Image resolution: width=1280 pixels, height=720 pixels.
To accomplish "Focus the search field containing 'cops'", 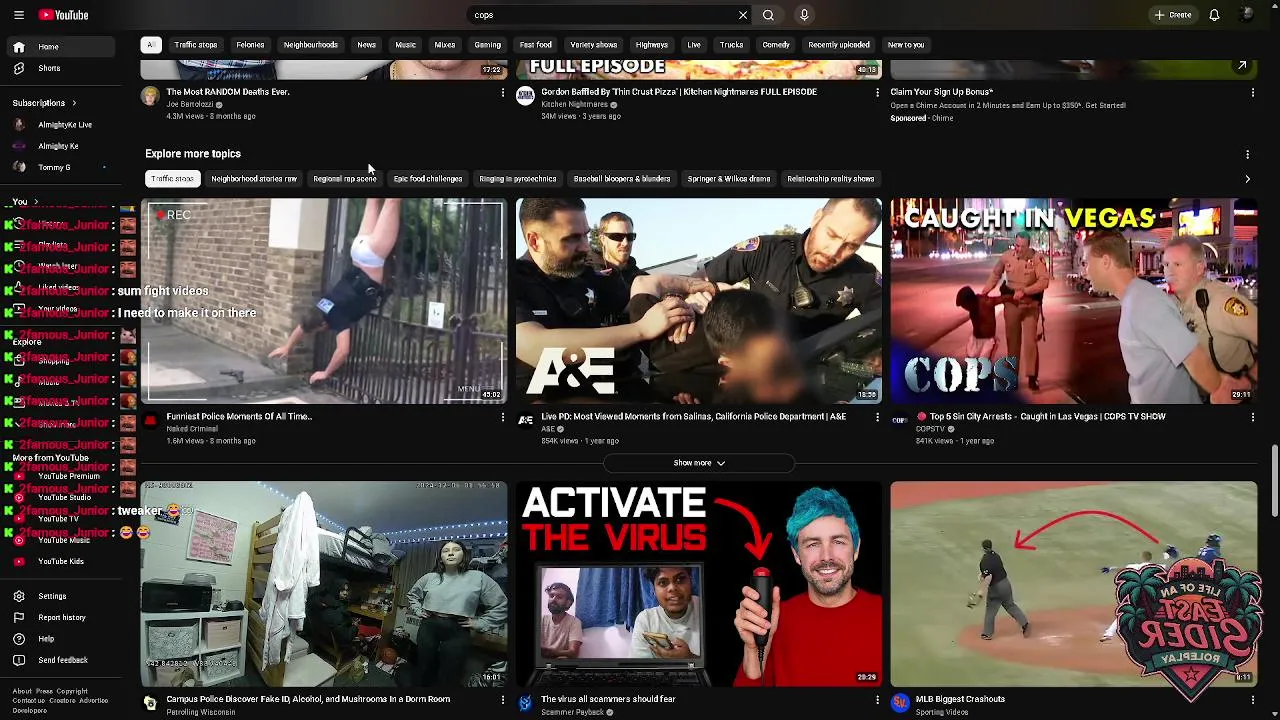I will [x=603, y=15].
